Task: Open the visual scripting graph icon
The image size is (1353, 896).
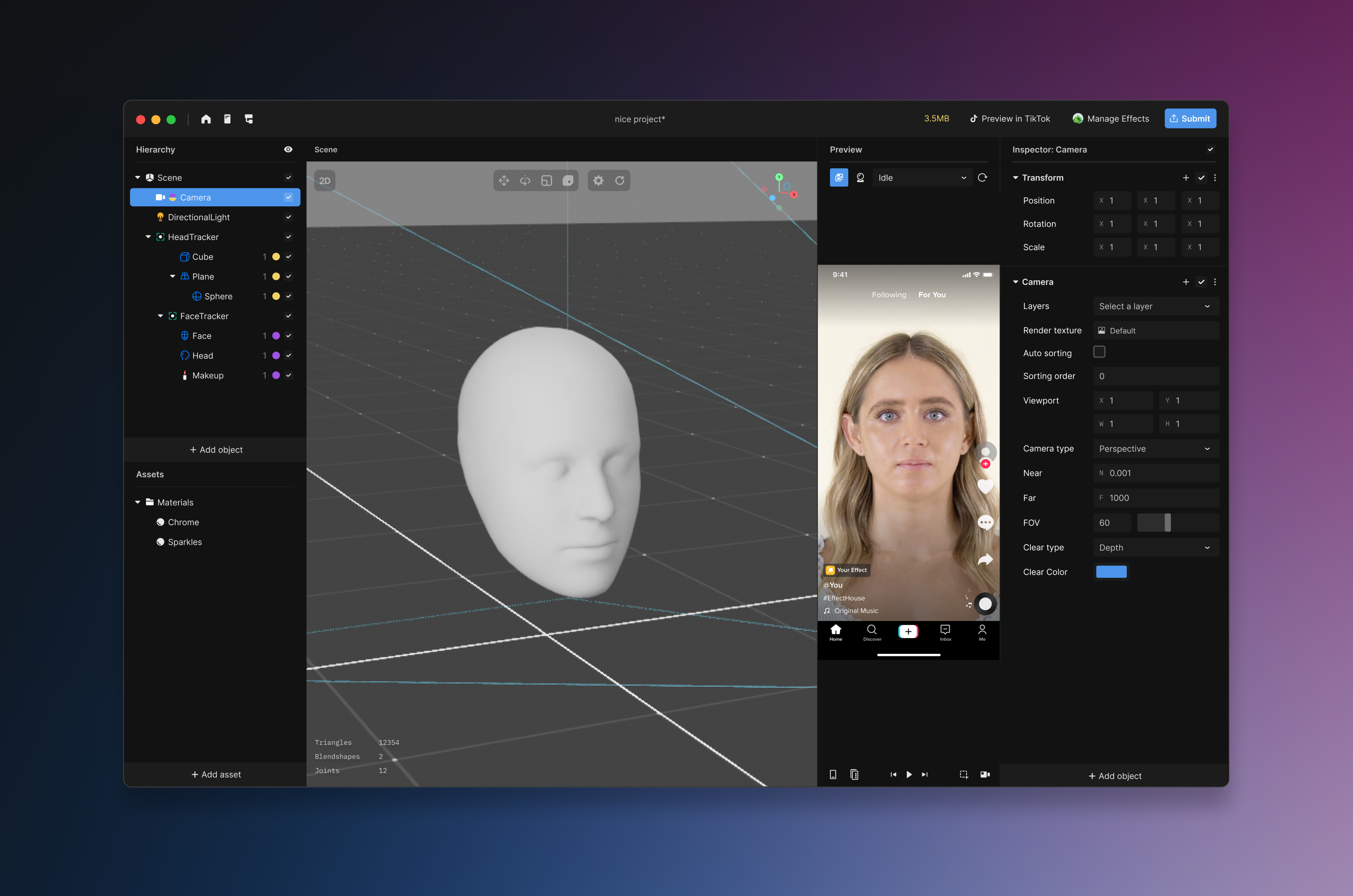Action: tap(249, 119)
